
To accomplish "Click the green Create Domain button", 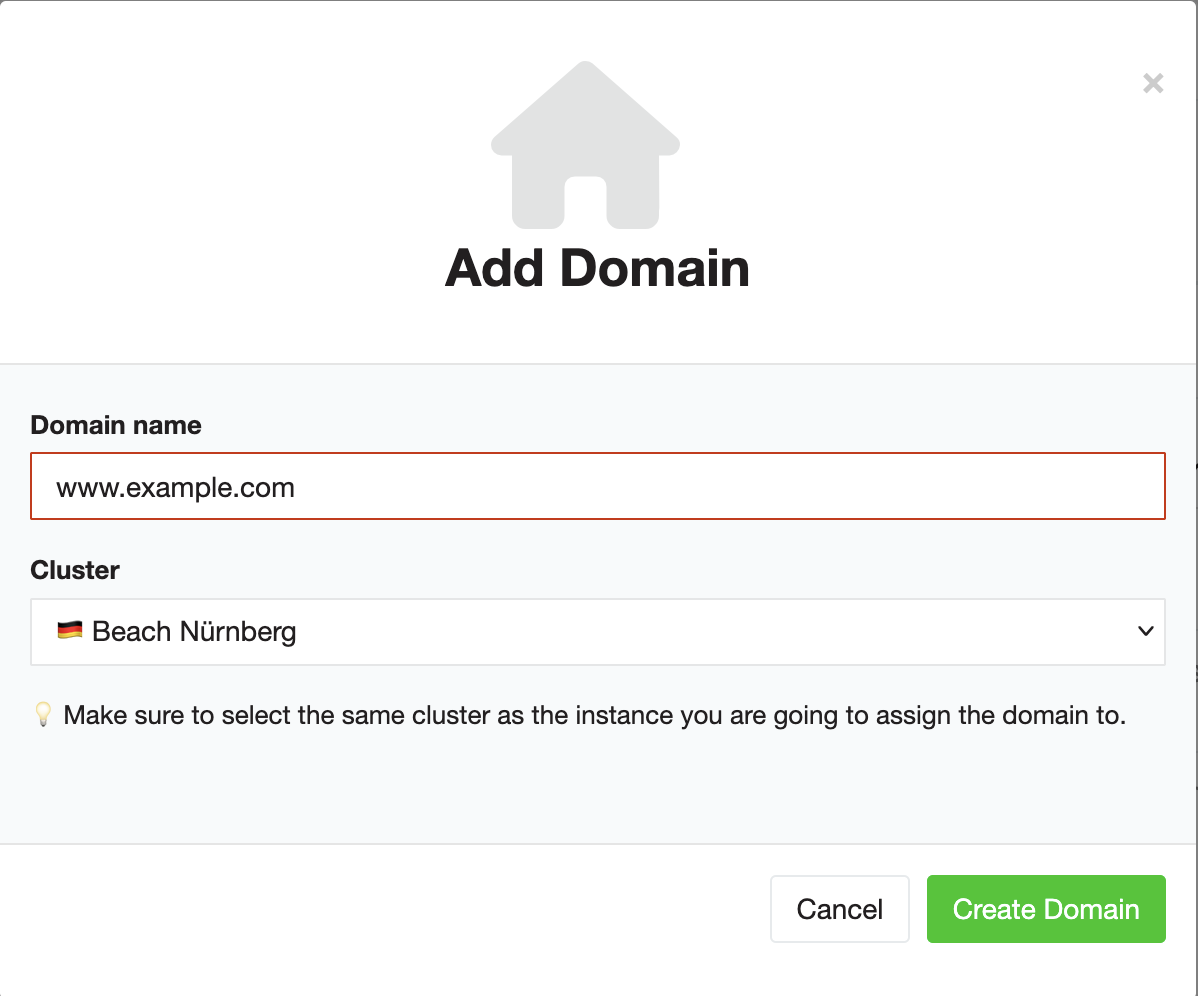I will coord(1046,909).
